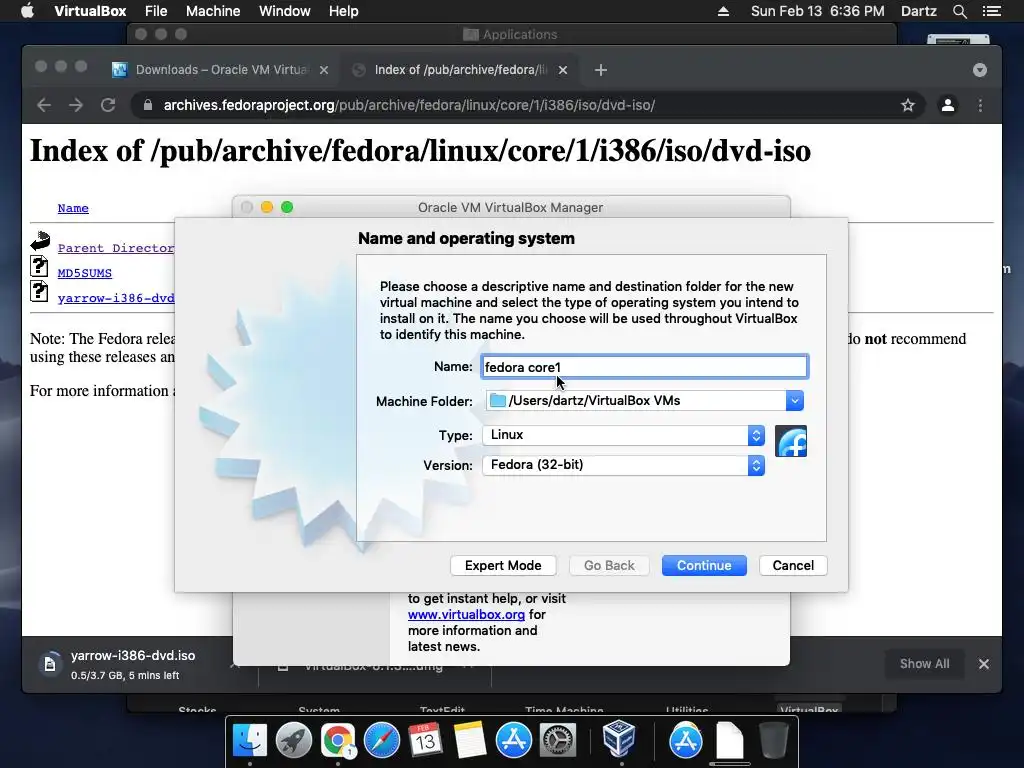This screenshot has height=768, width=1024.
Task: Bookmark this page with the star icon
Action: click(908, 105)
